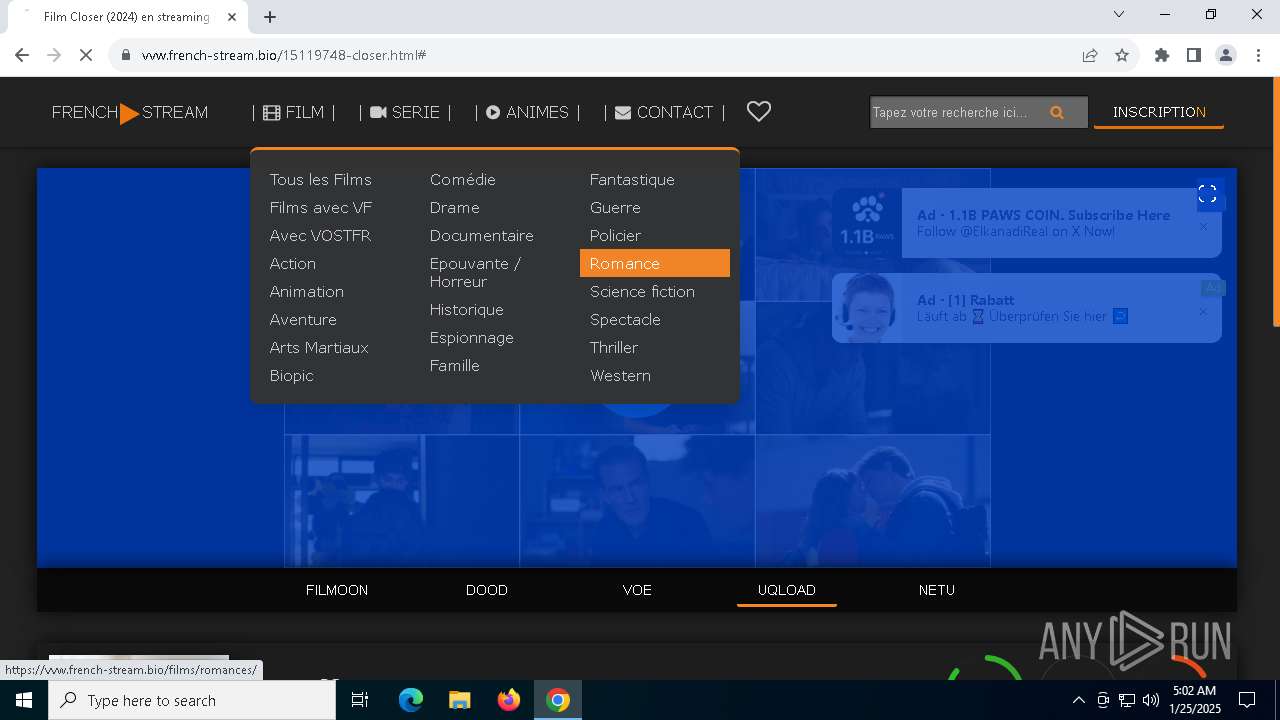Image resolution: width=1280 pixels, height=720 pixels.
Task: Open the FILM menu
Action: click(x=294, y=113)
